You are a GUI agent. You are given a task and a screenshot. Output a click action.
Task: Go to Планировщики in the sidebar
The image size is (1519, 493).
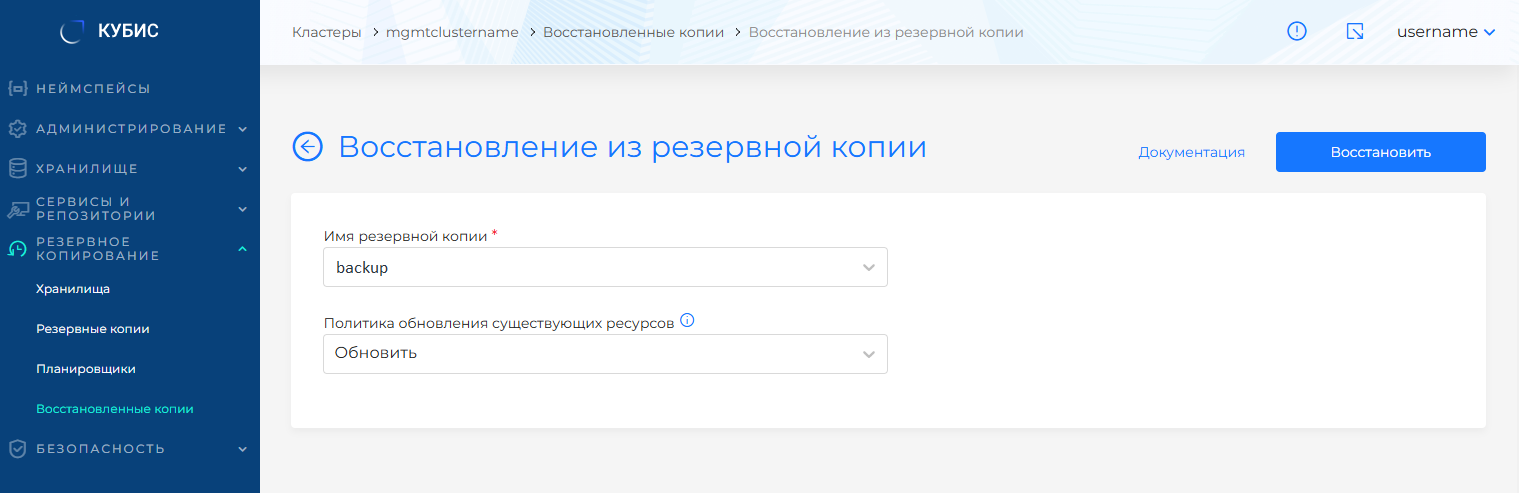tap(85, 369)
